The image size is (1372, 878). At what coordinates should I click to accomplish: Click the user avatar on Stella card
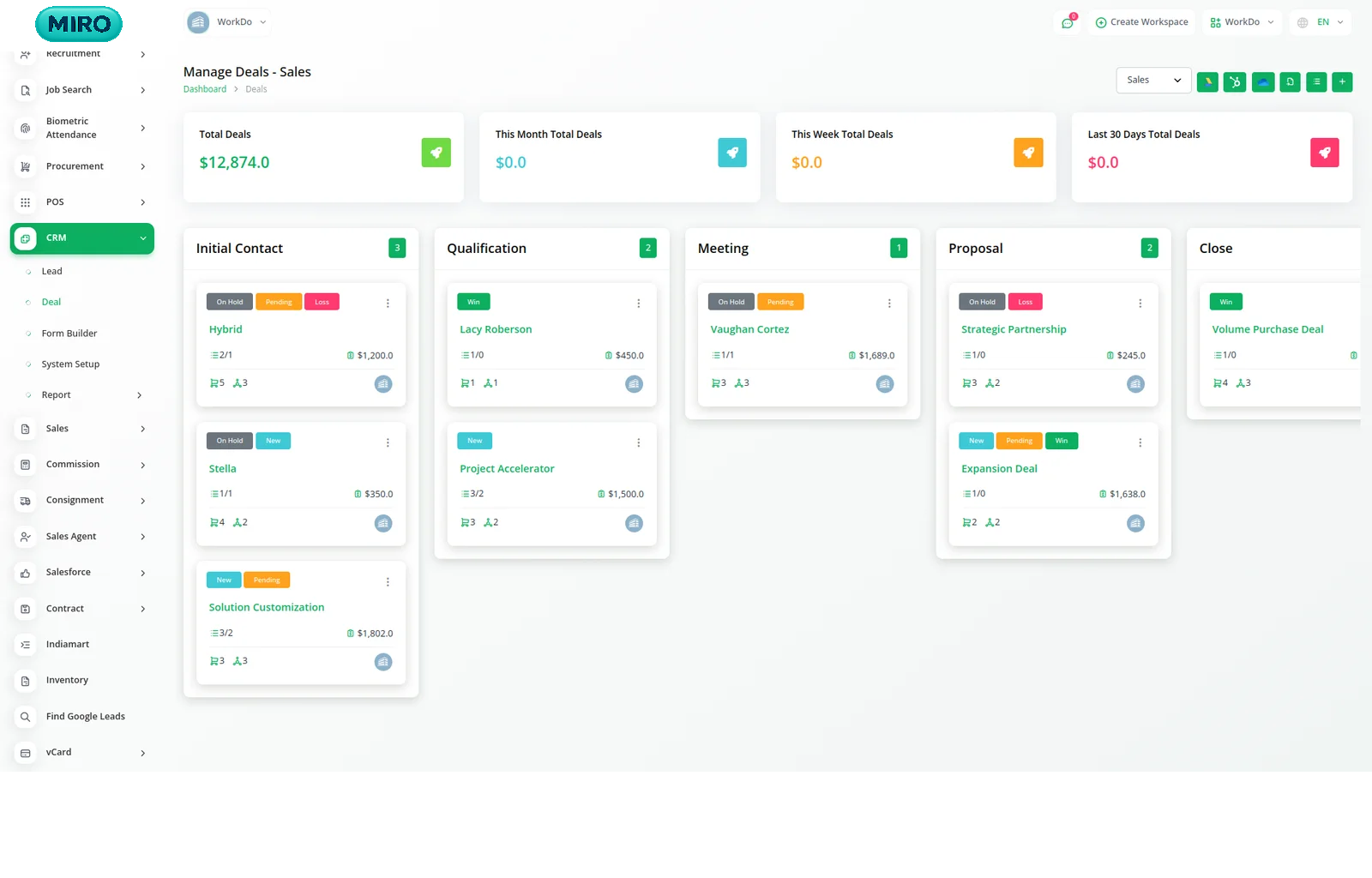pos(383,523)
